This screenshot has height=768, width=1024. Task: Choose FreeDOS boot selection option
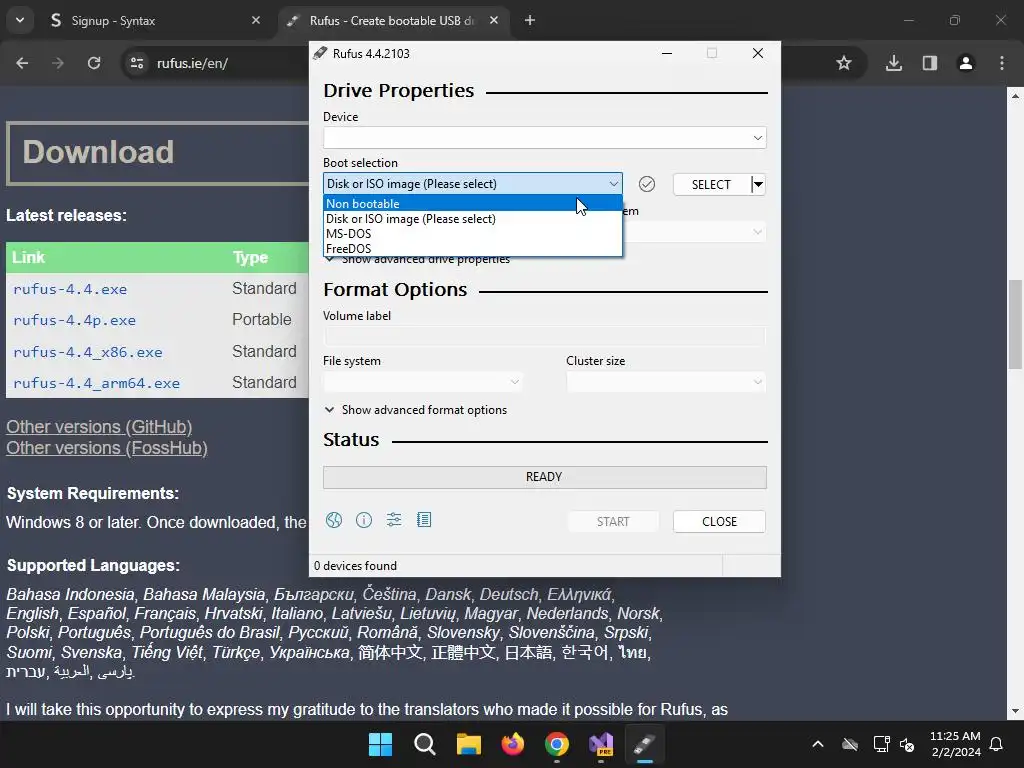tap(473, 249)
